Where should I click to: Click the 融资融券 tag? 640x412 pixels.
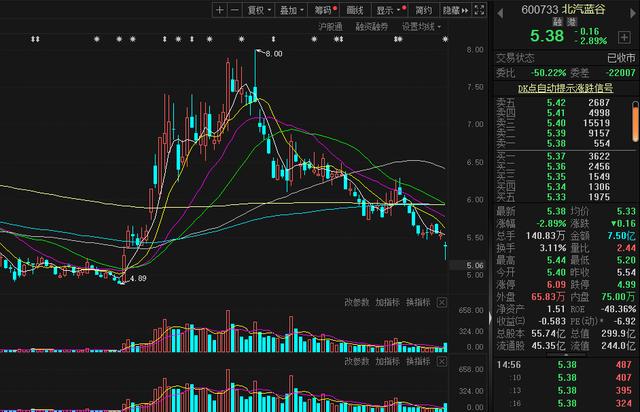pyautogui.click(x=372, y=27)
